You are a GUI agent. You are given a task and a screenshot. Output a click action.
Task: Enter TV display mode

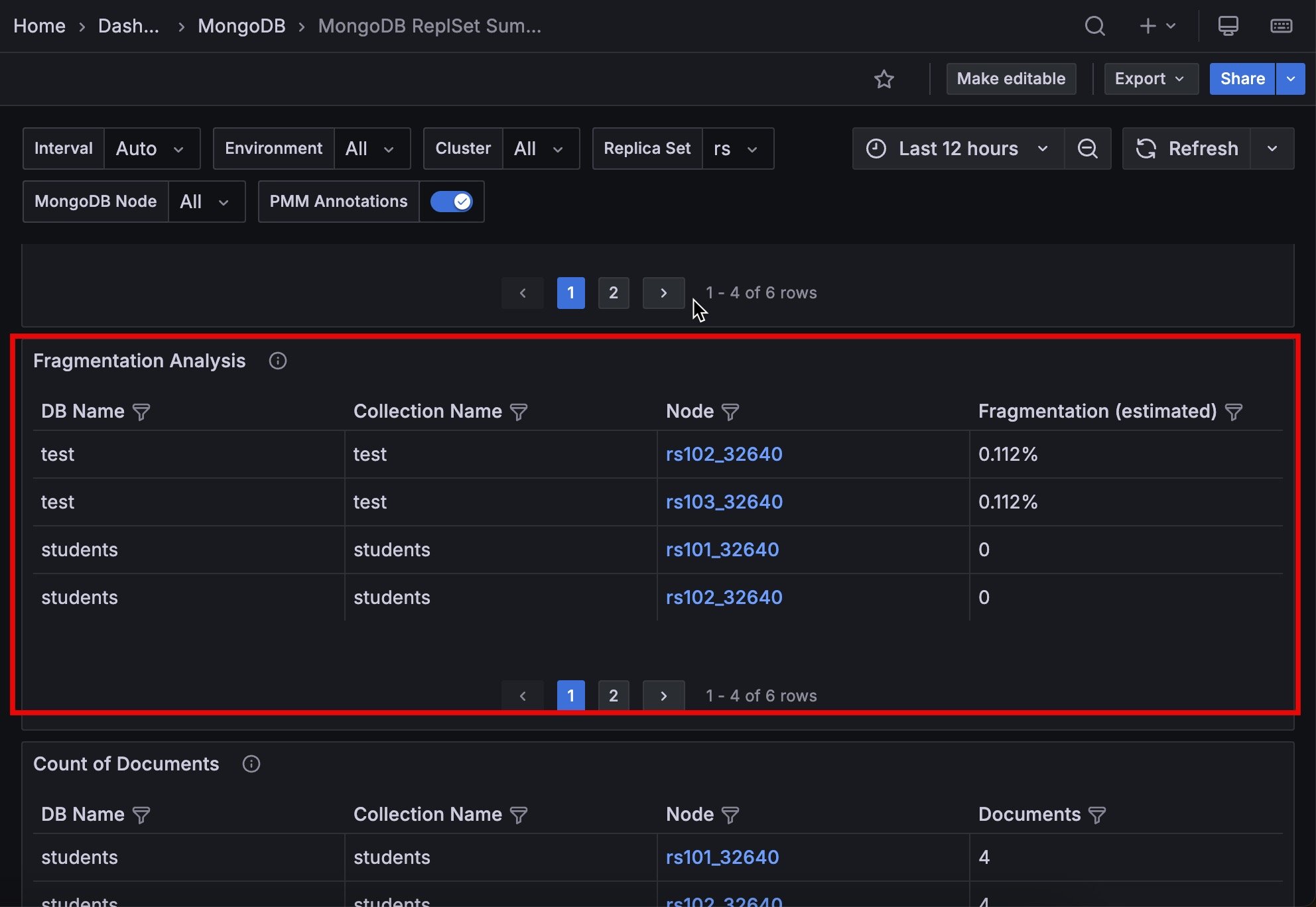pos(1228,26)
